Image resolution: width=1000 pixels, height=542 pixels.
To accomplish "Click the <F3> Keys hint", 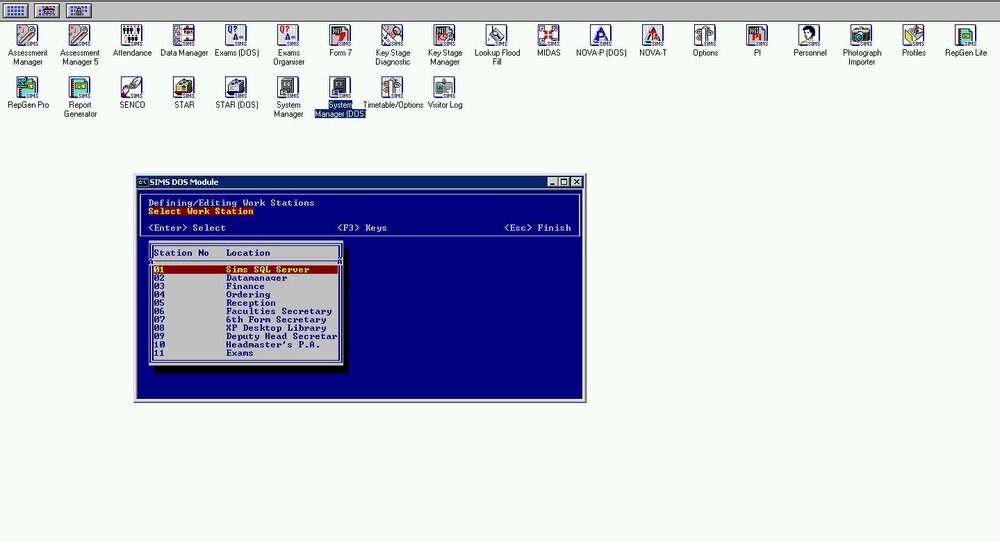I will (x=362, y=228).
